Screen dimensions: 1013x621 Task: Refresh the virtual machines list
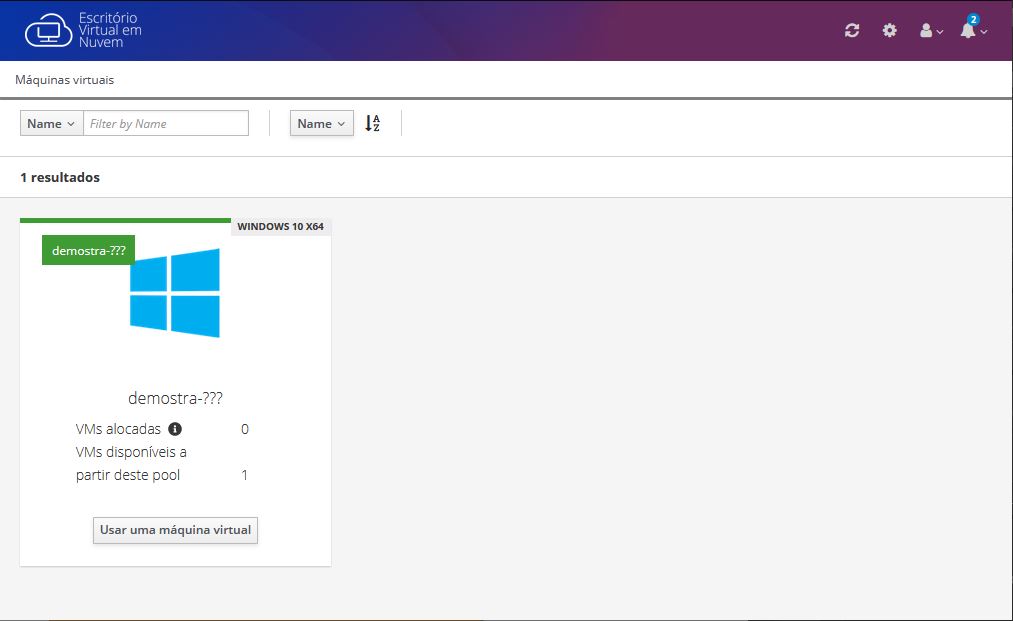point(852,31)
